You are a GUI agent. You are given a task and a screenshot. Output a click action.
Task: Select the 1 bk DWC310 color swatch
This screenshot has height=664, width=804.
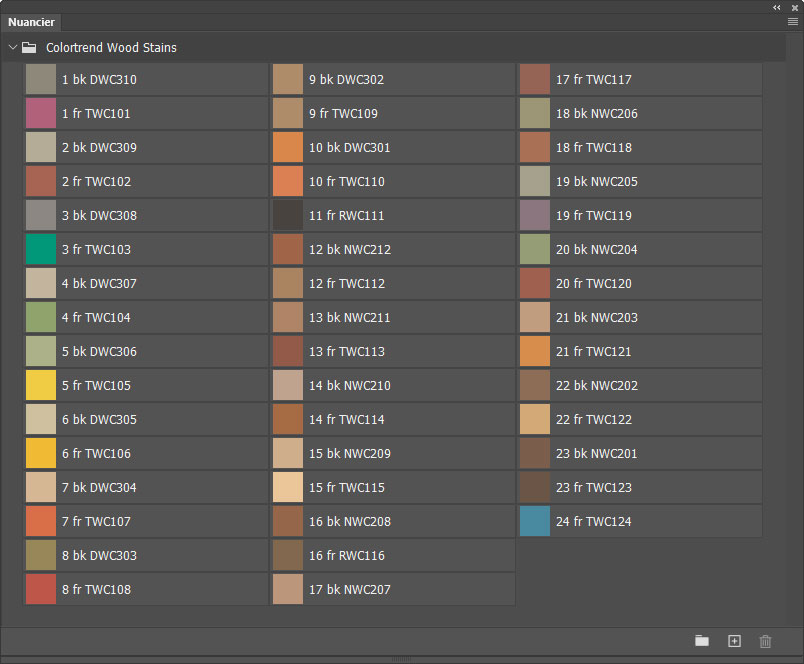pyautogui.click(x=41, y=79)
